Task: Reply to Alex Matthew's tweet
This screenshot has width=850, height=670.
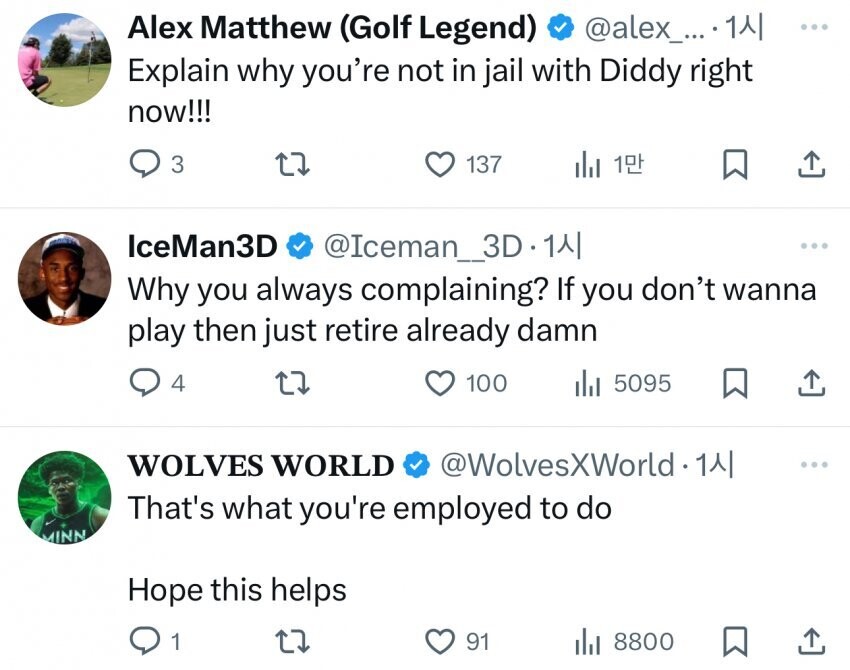Action: pos(145,164)
